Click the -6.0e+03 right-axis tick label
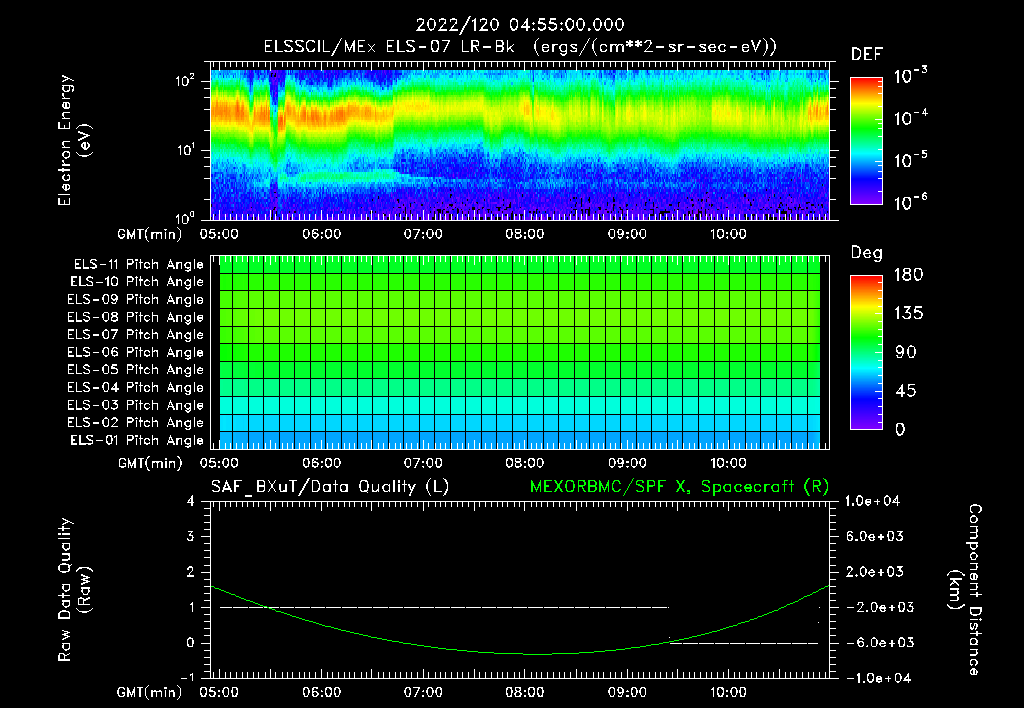The height and width of the screenshot is (708, 1024). click(x=874, y=643)
